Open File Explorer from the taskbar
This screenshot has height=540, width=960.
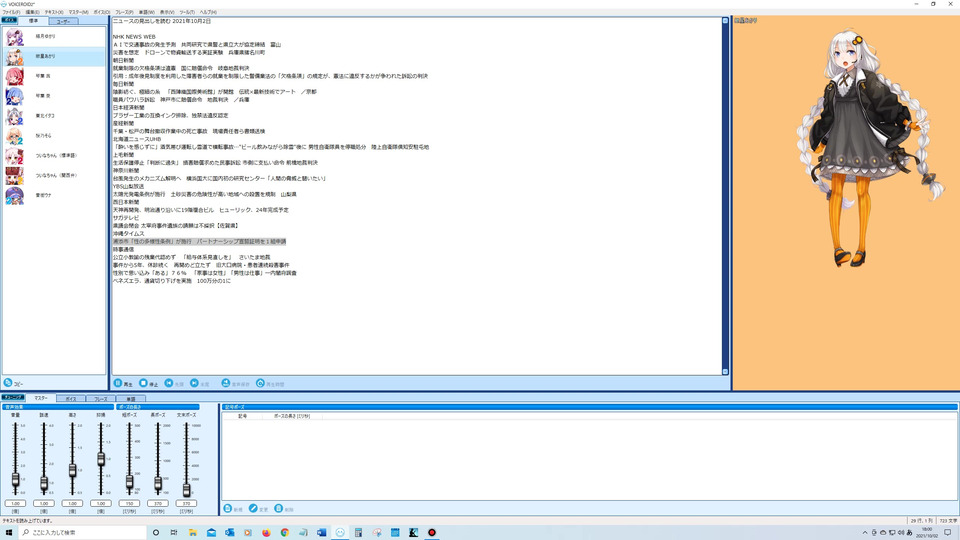click(192, 533)
